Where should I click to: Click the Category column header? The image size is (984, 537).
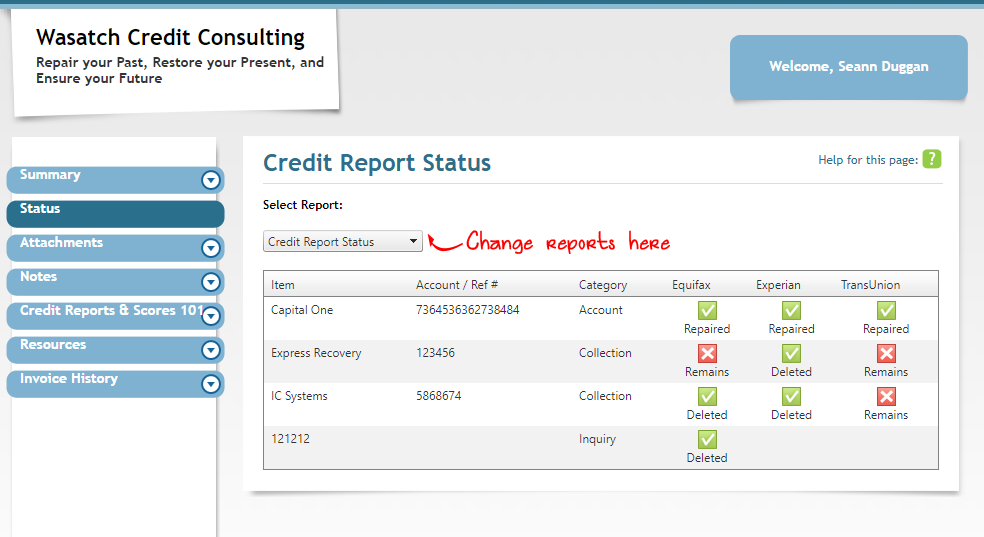tap(602, 285)
